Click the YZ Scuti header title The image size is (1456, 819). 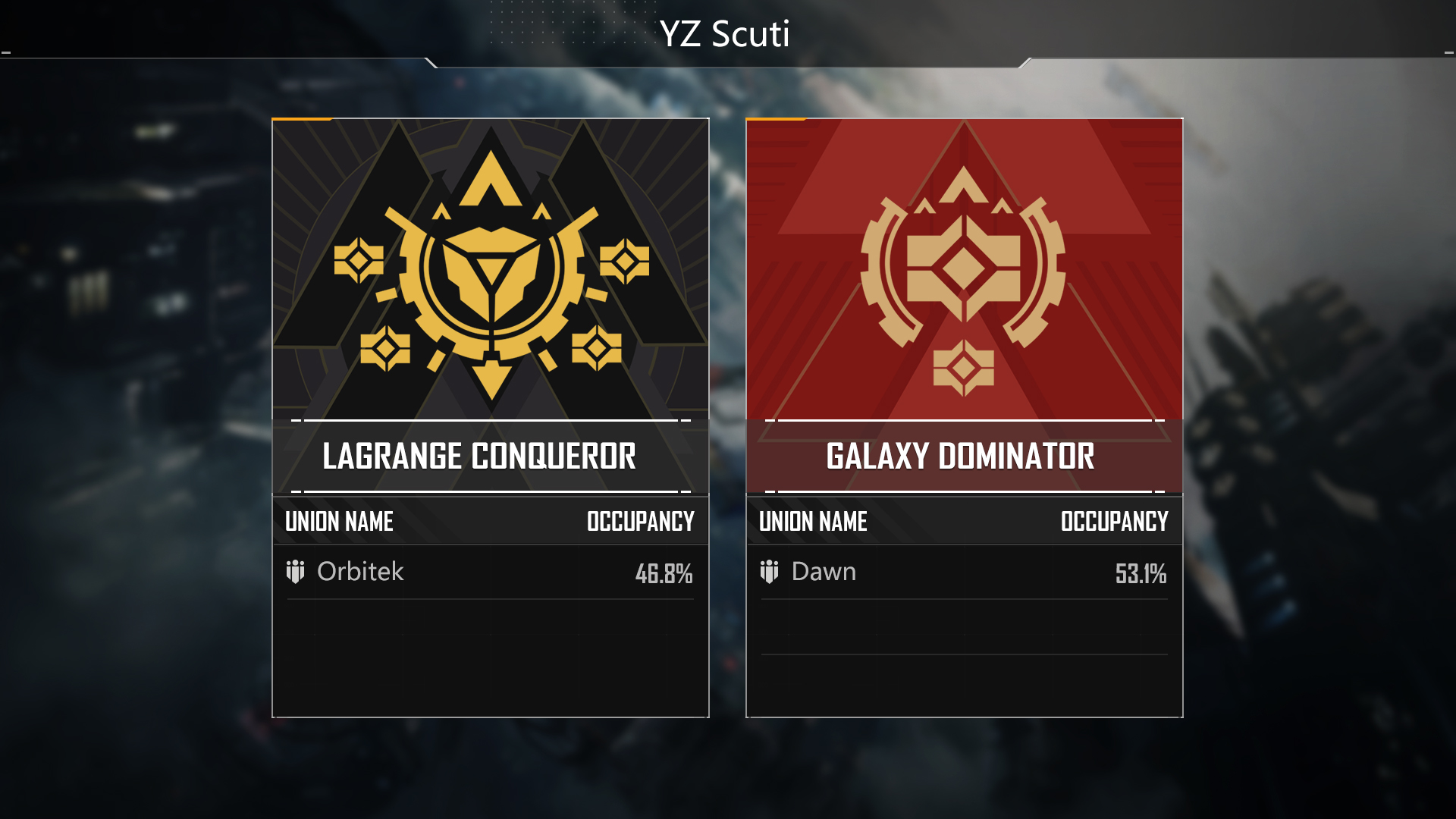click(x=724, y=34)
